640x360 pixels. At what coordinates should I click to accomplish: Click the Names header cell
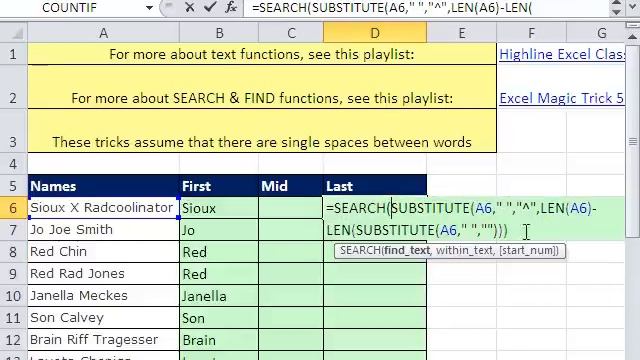click(x=103, y=186)
